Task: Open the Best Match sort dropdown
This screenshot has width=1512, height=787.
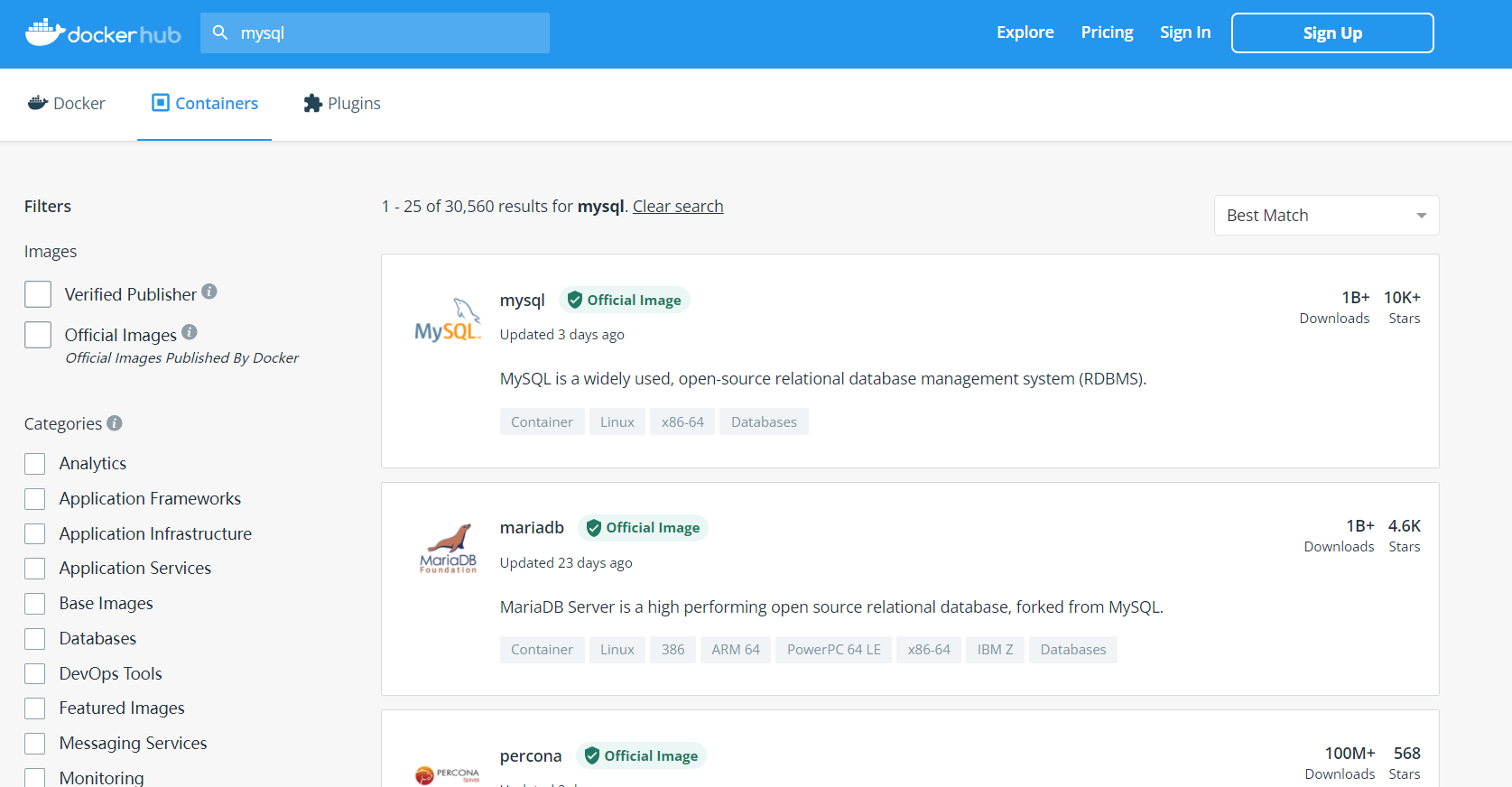Action: 1326,215
